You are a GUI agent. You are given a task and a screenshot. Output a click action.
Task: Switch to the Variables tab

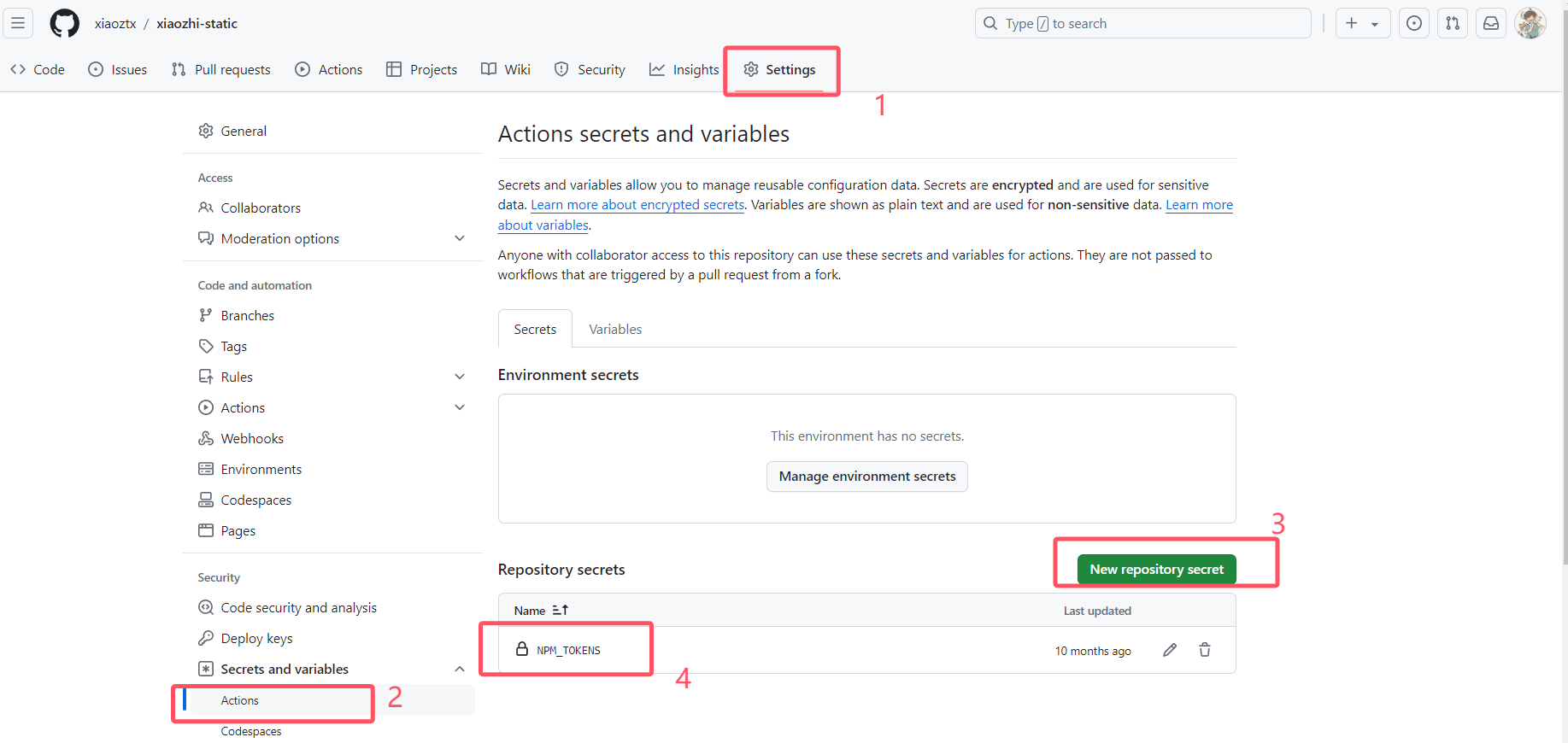pyautogui.click(x=614, y=329)
